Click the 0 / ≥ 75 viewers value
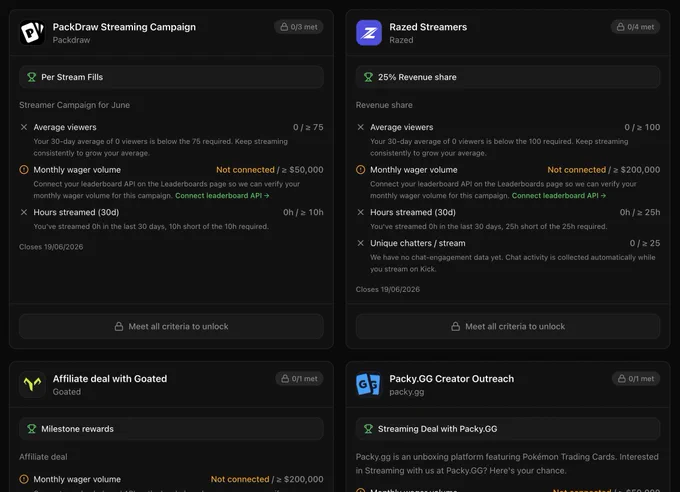The image size is (680, 492). 308,127
